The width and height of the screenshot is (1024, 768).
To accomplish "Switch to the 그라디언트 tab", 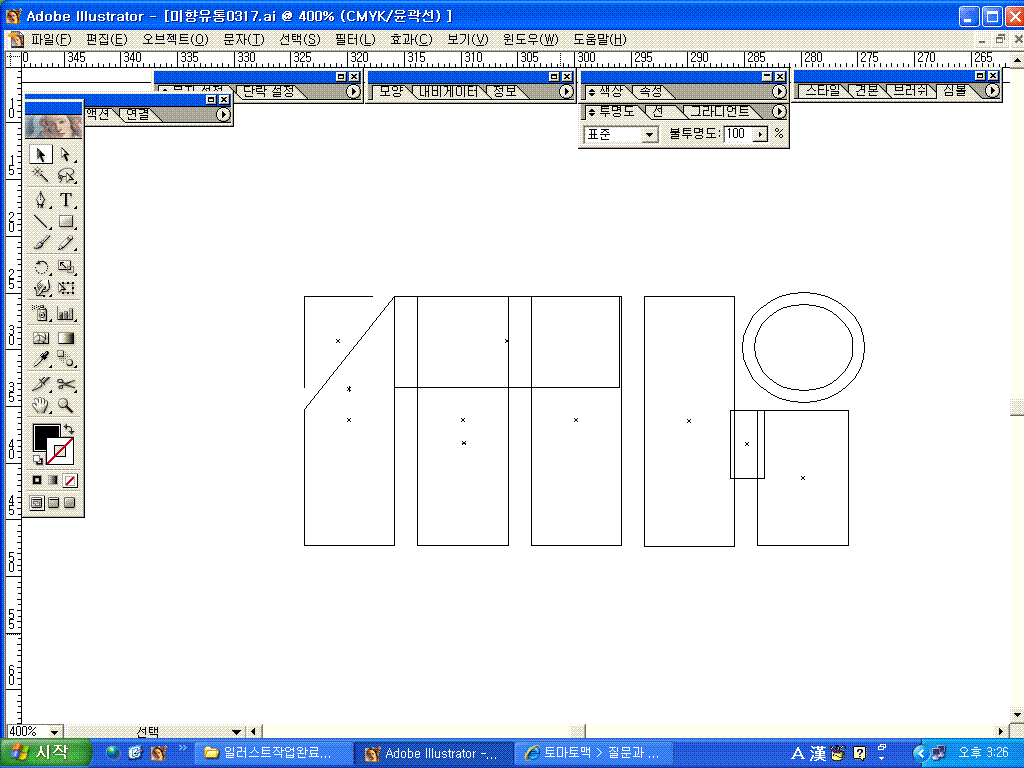I will pos(718,112).
